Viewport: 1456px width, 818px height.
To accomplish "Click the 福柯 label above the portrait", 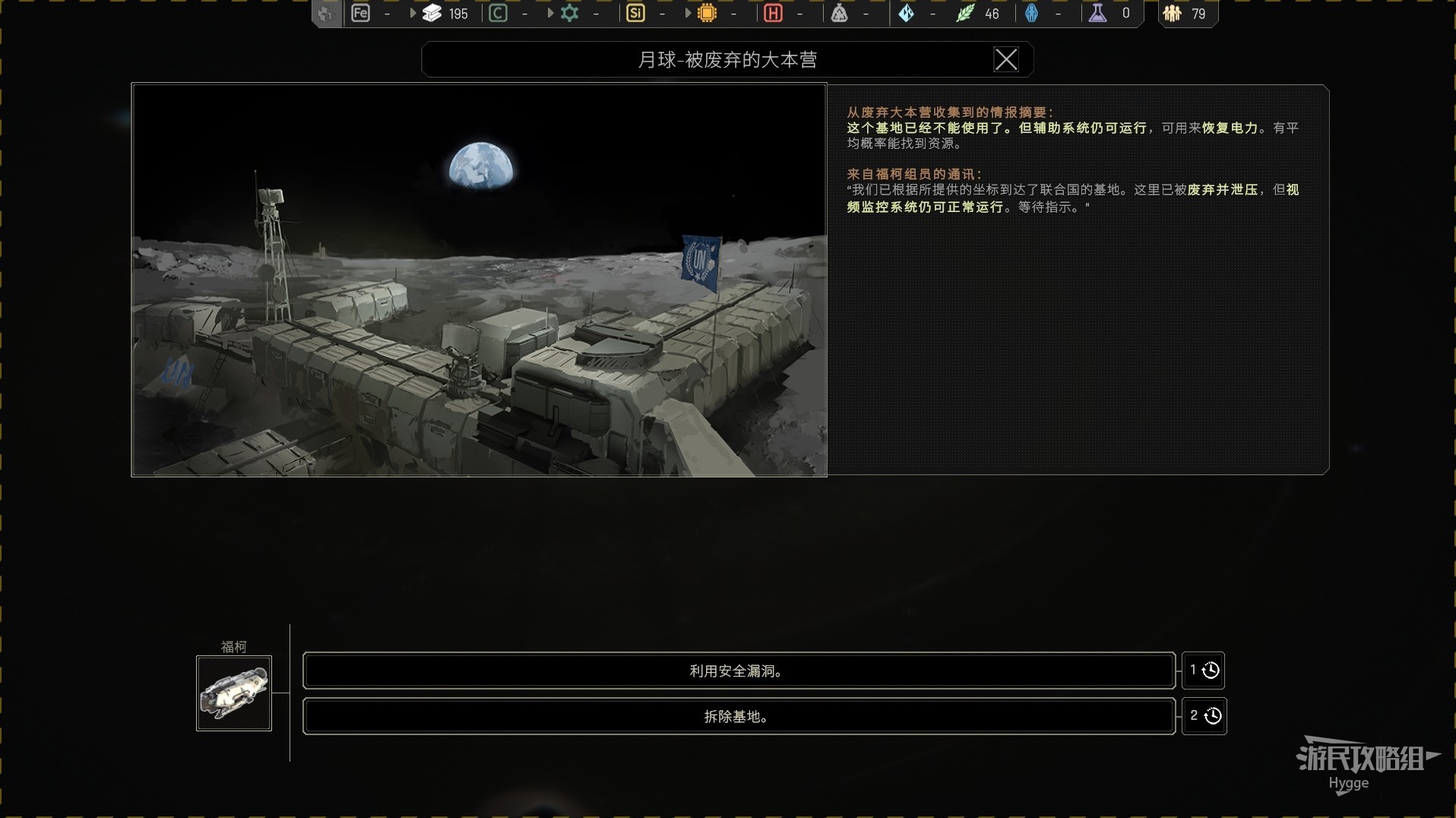I will [x=233, y=647].
